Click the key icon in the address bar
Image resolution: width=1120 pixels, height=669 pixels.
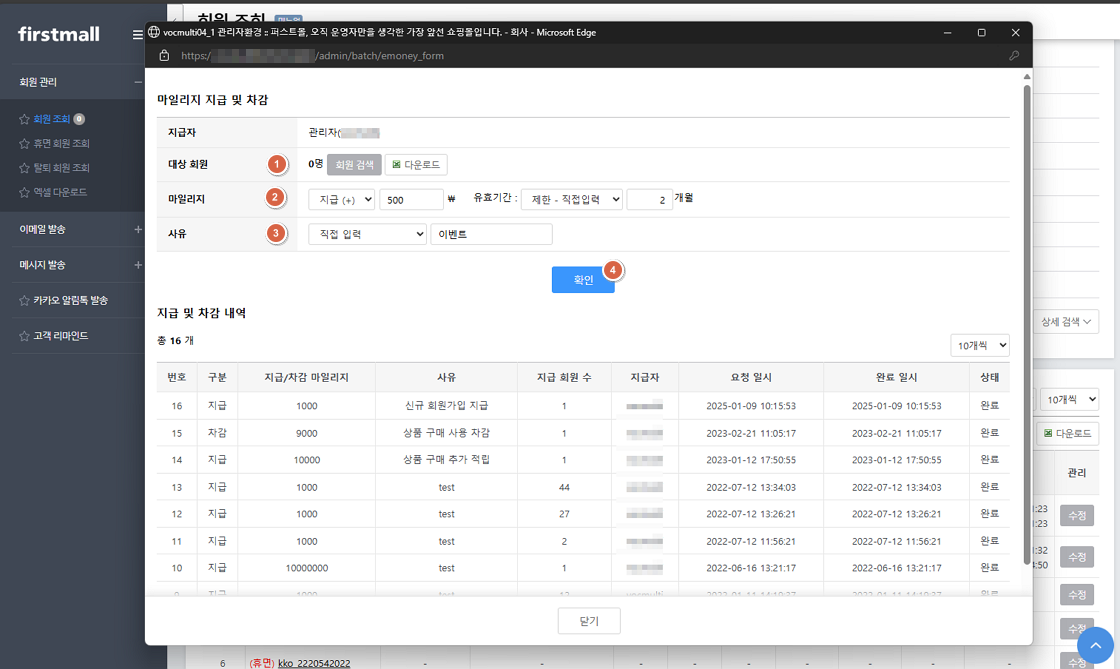point(1014,56)
